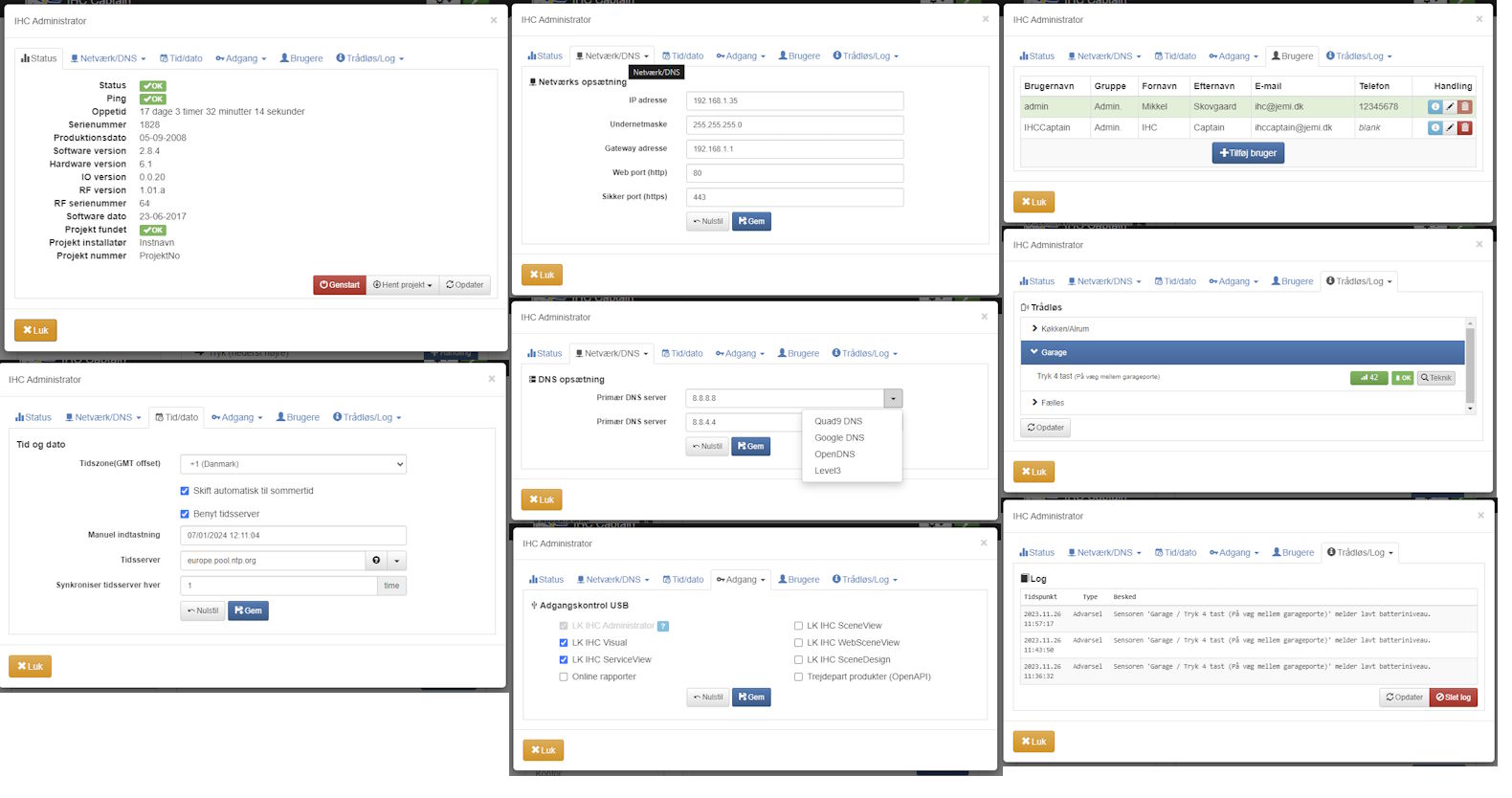Toggle the 'Benyt tidsserver' checkbox
The image size is (1512, 798).
tap(185, 514)
